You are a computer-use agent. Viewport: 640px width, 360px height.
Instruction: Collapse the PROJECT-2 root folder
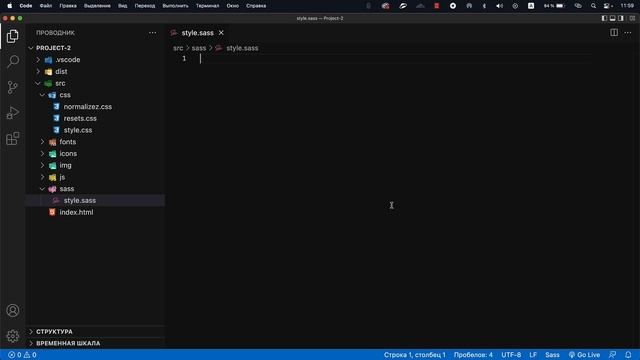53,48
